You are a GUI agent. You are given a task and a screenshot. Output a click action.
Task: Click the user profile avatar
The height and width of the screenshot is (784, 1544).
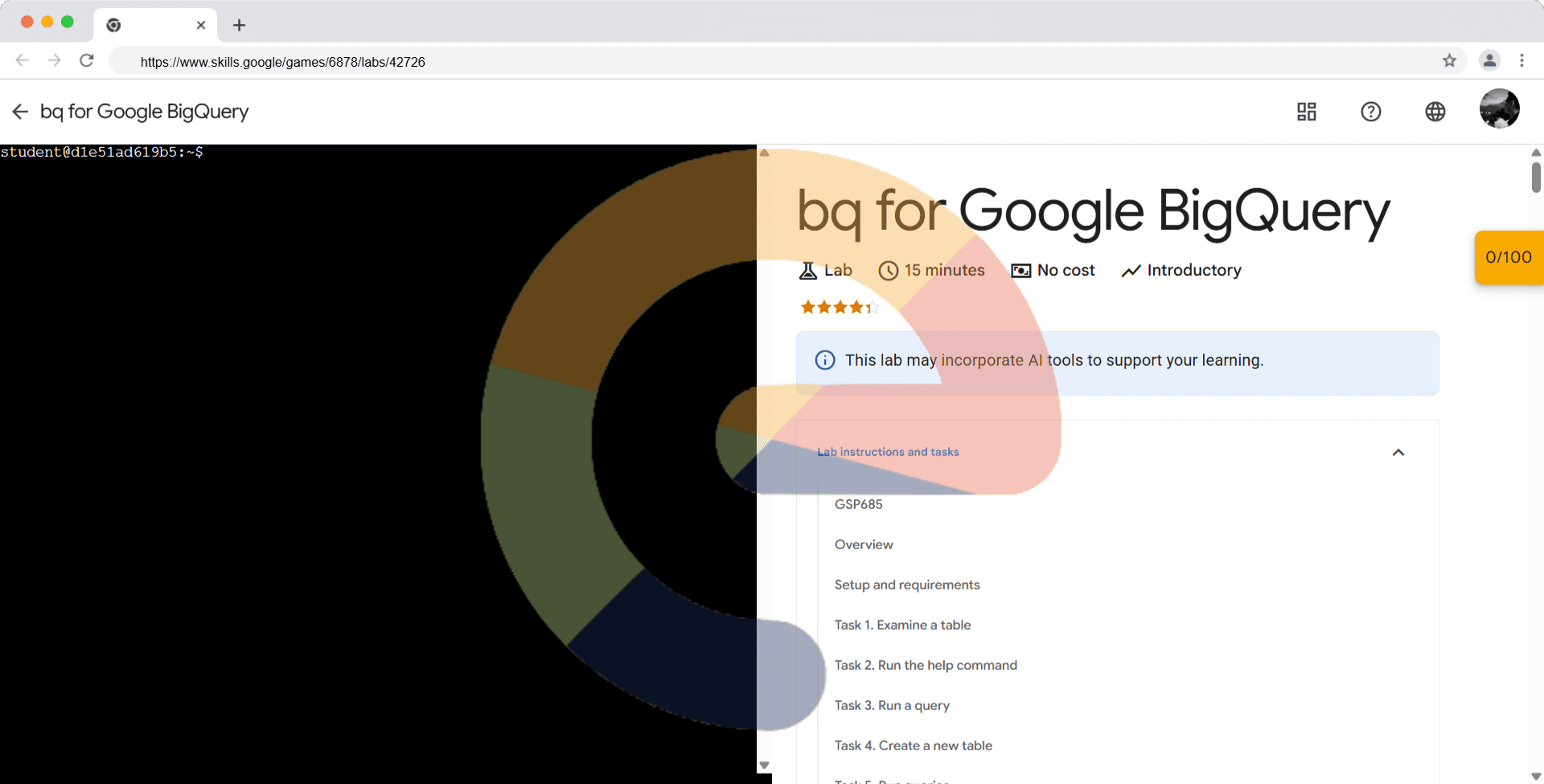coord(1499,109)
